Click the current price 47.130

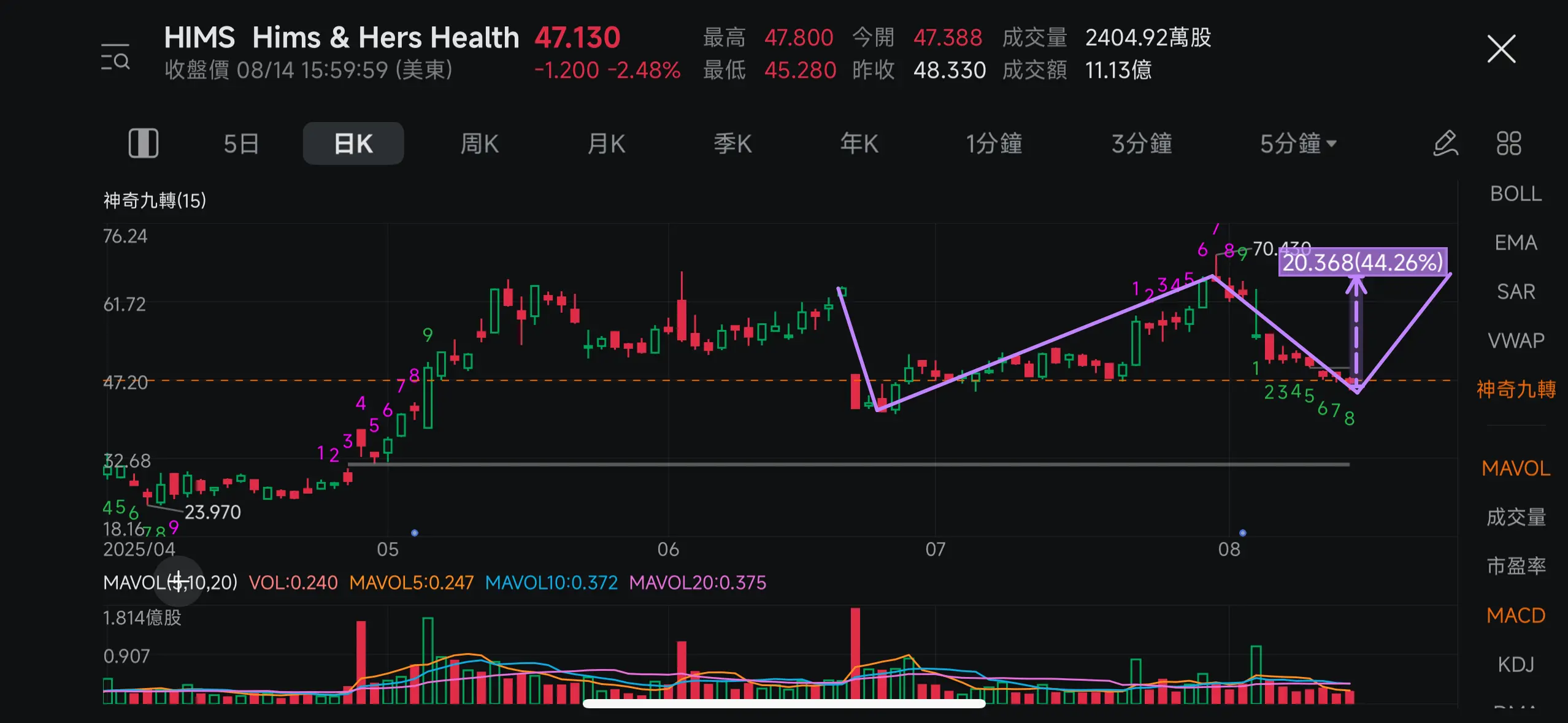(577, 38)
